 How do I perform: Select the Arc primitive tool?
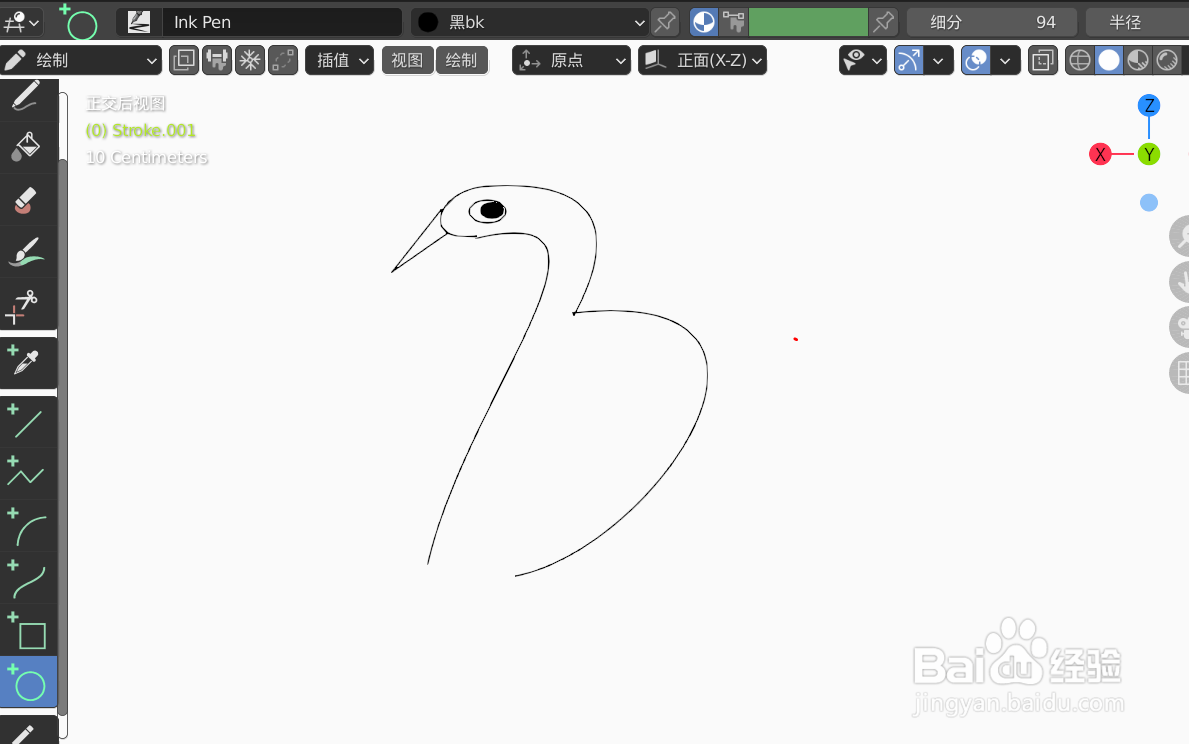tap(28, 526)
